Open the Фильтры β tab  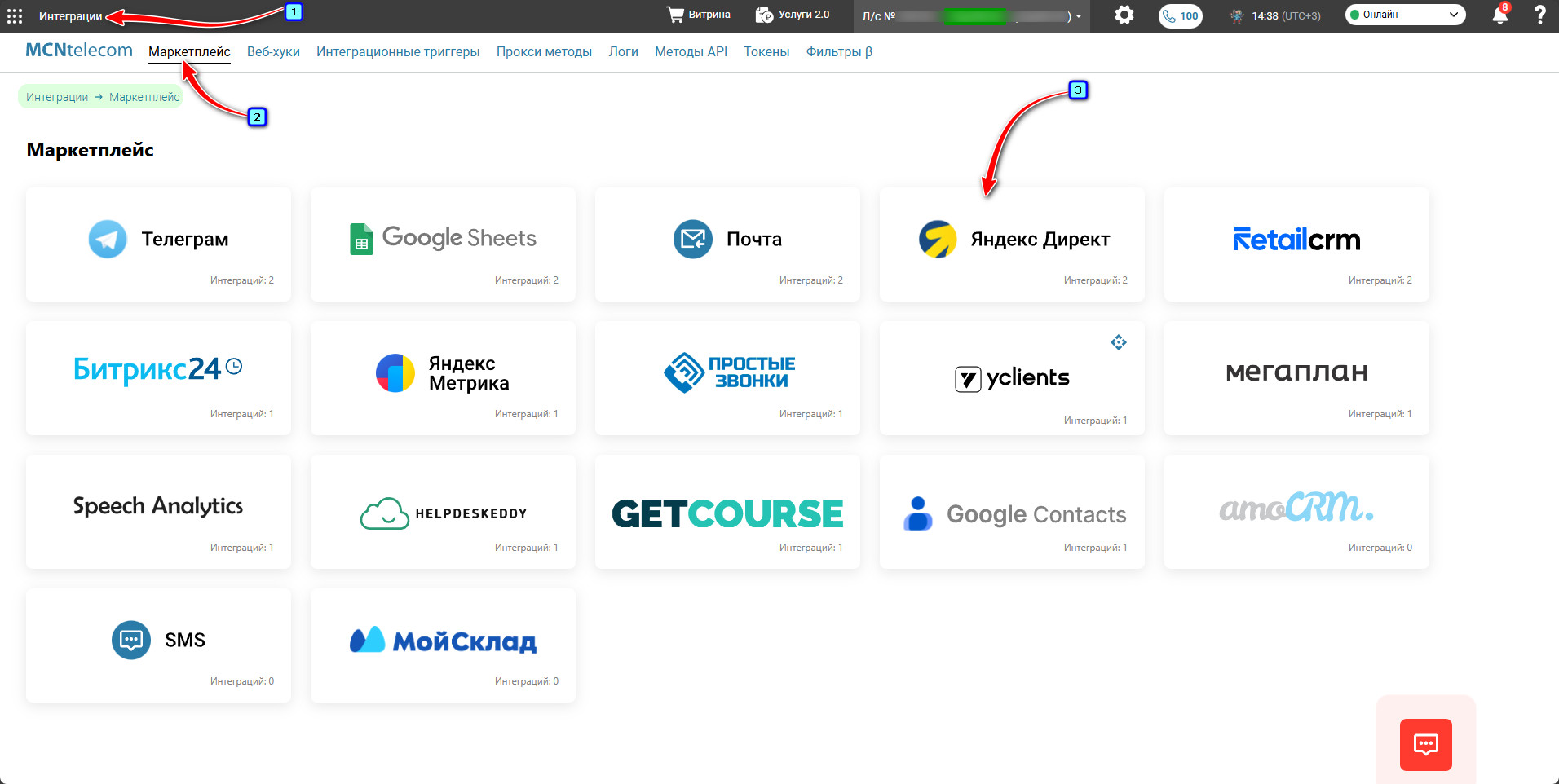click(x=839, y=51)
